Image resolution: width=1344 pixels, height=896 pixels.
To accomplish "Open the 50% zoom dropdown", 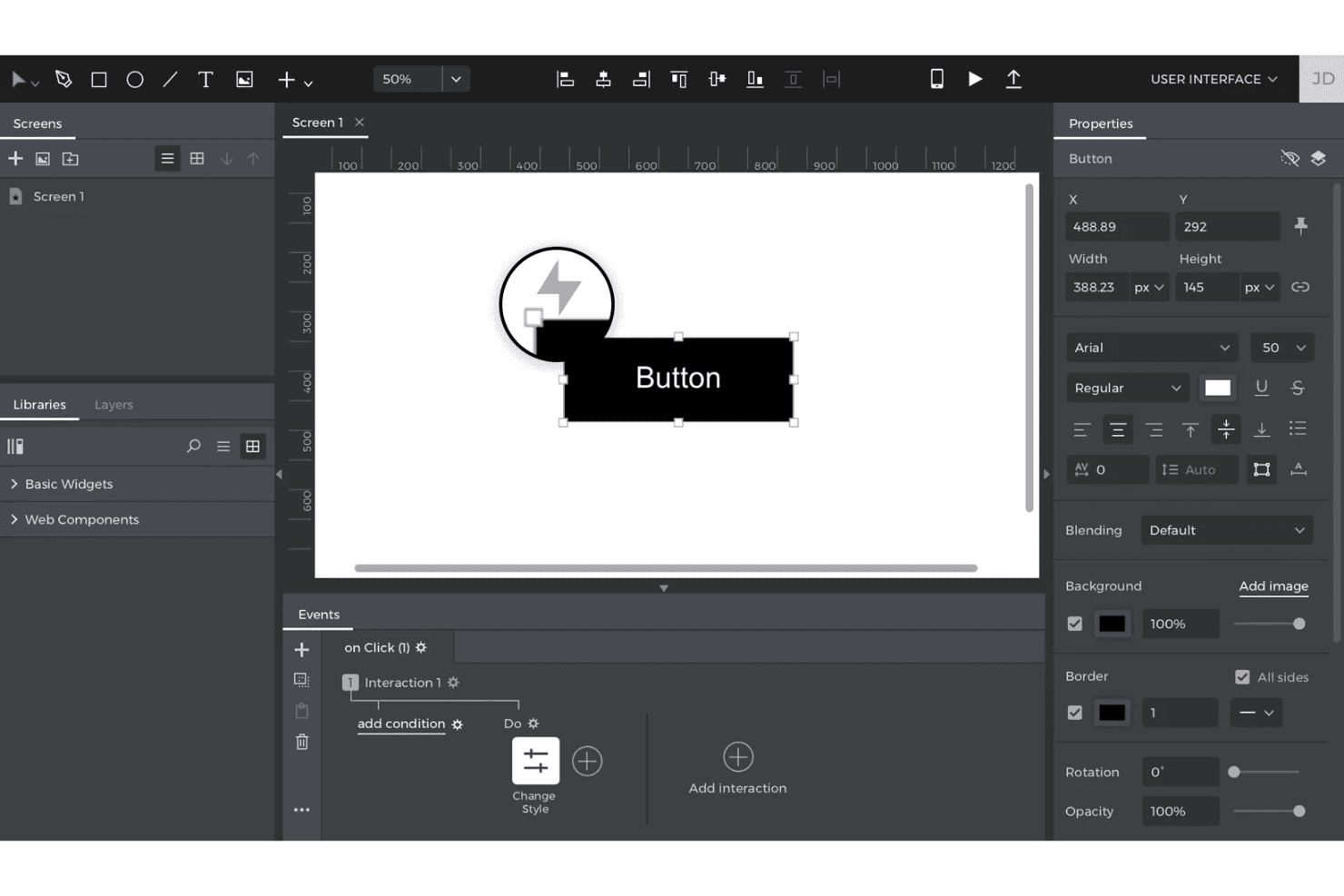I will pos(456,79).
